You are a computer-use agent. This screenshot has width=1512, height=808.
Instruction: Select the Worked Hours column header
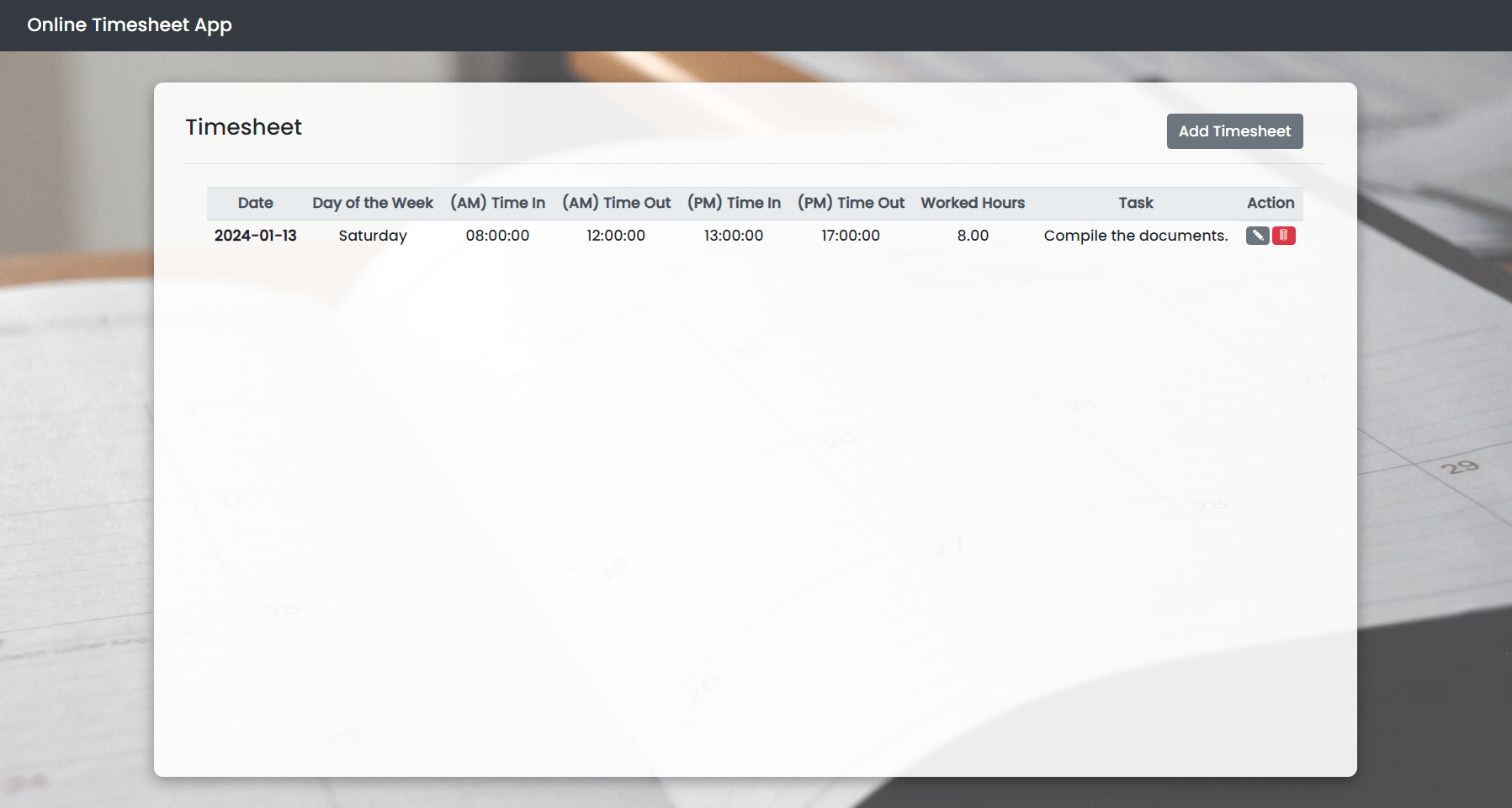pyautogui.click(x=973, y=203)
